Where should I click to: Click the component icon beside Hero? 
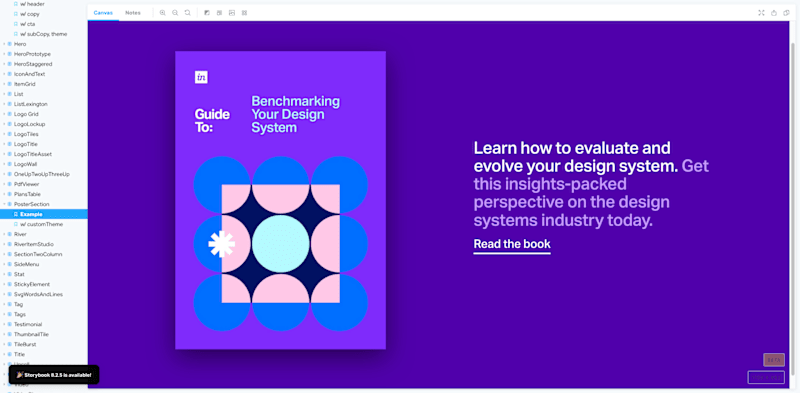click(x=10, y=44)
